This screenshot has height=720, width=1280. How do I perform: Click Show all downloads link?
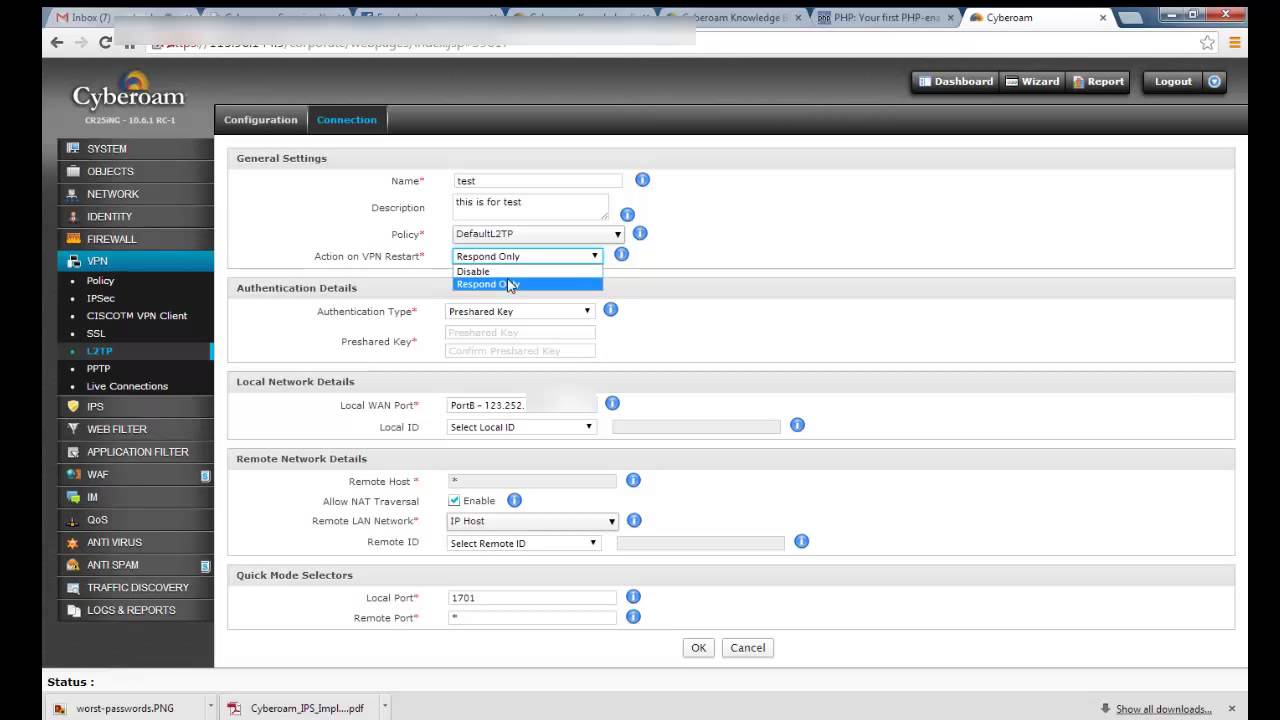click(1163, 709)
